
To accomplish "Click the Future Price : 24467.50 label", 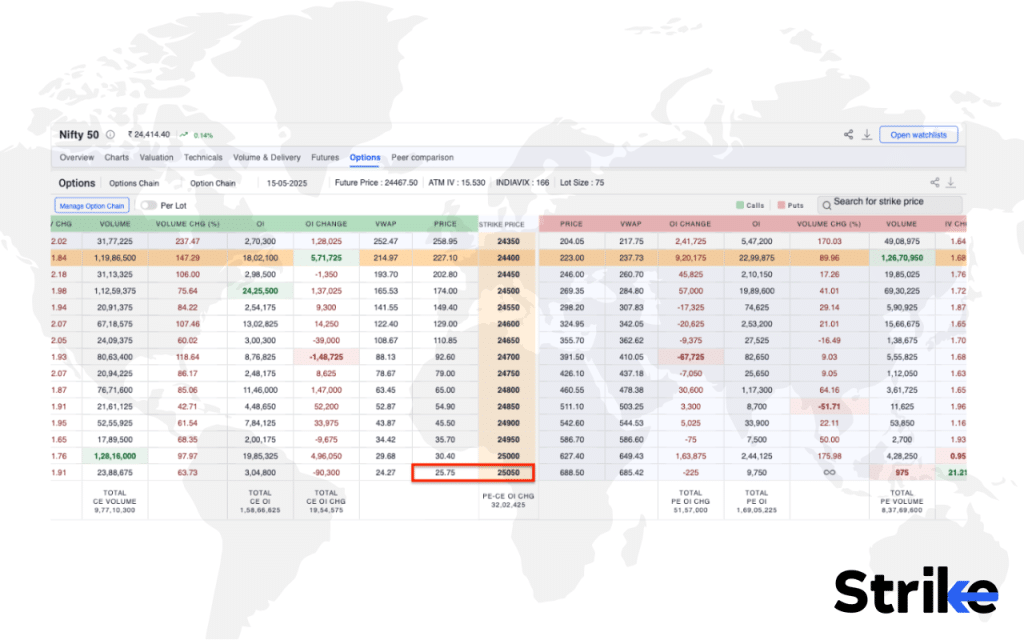I will pos(376,183).
